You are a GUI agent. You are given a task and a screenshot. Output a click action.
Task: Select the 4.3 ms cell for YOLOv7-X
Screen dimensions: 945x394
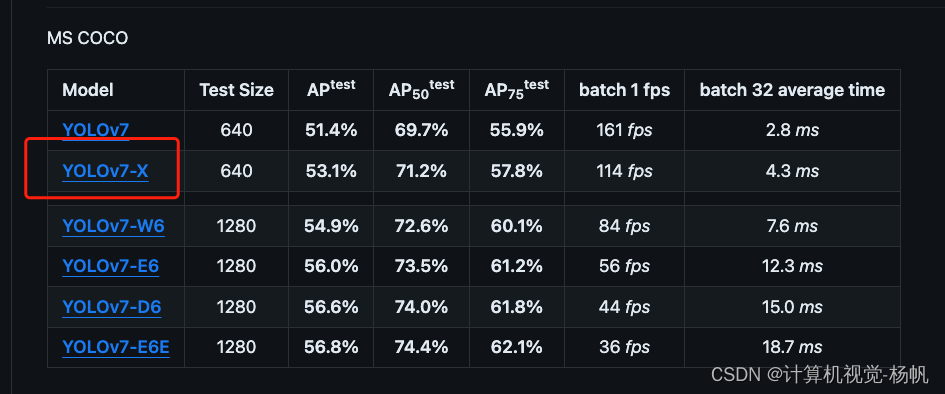click(x=792, y=171)
